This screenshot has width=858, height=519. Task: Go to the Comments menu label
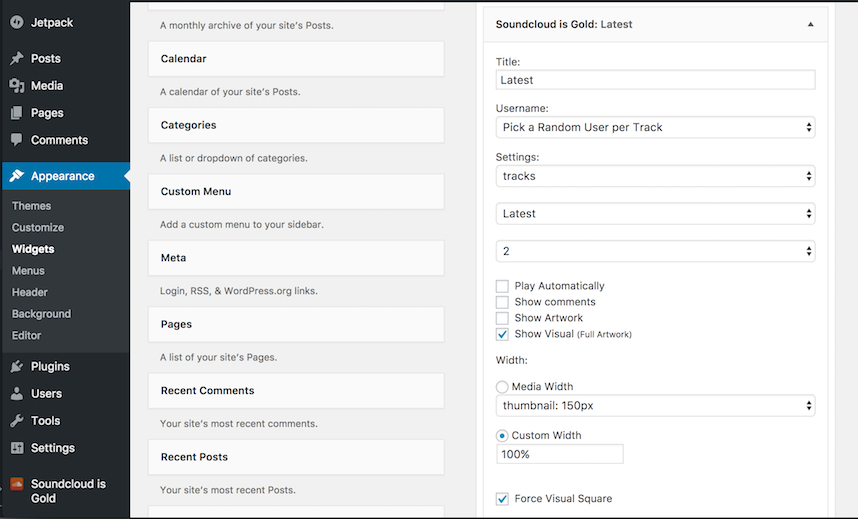[59, 140]
